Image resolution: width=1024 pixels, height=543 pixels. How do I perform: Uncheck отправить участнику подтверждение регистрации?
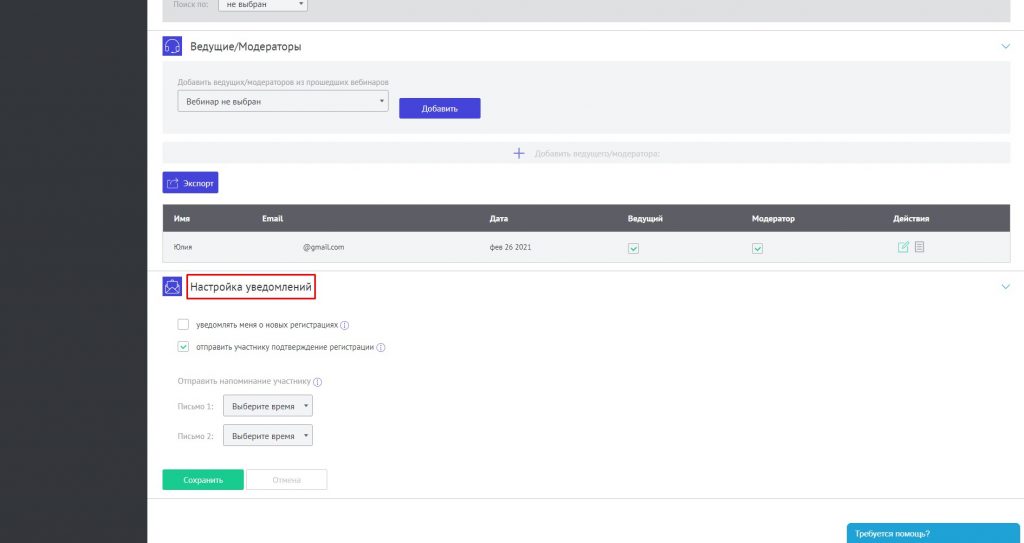183,347
